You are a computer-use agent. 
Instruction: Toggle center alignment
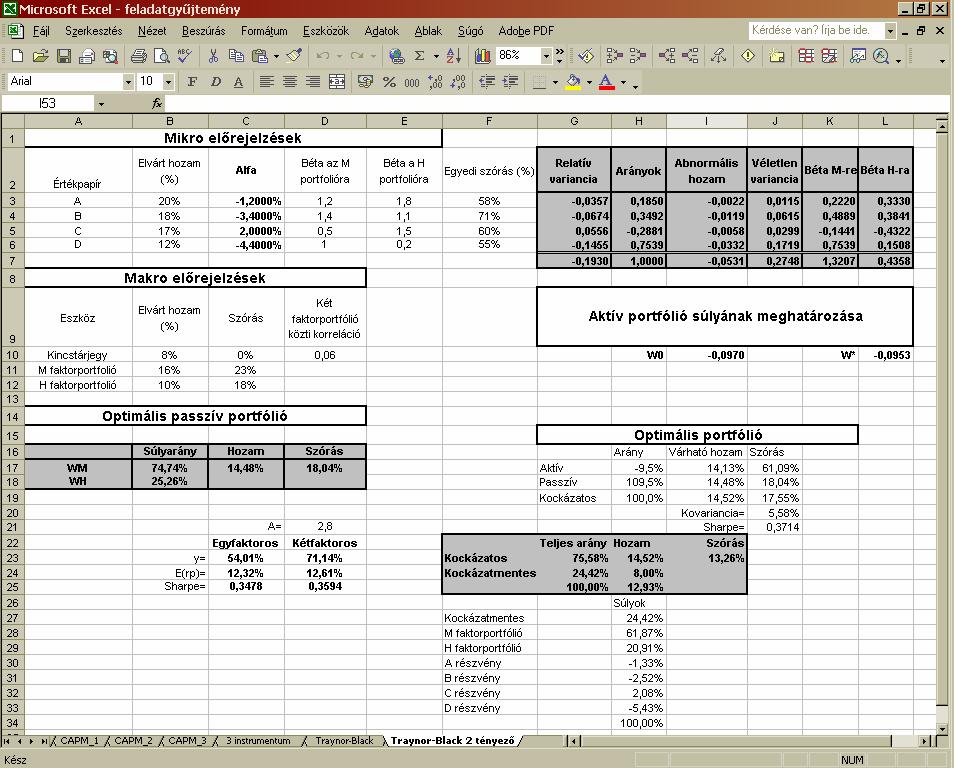pos(290,82)
